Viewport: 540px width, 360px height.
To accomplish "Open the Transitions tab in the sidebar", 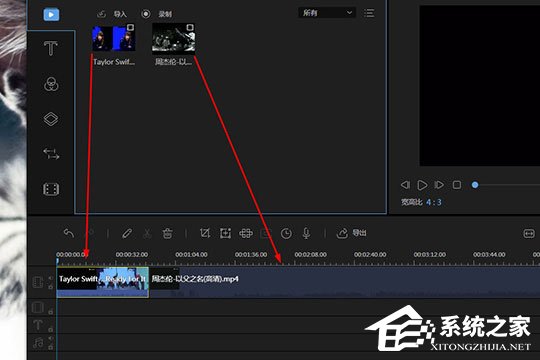I will pos(51,154).
